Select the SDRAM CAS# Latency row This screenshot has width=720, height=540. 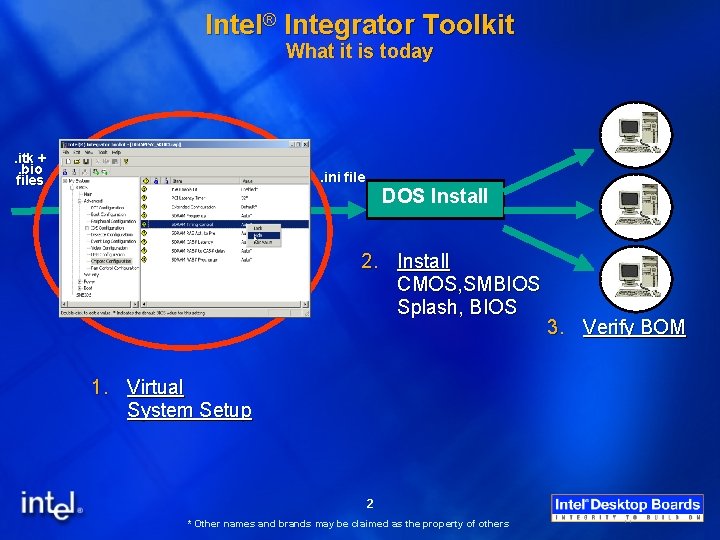[225, 242]
